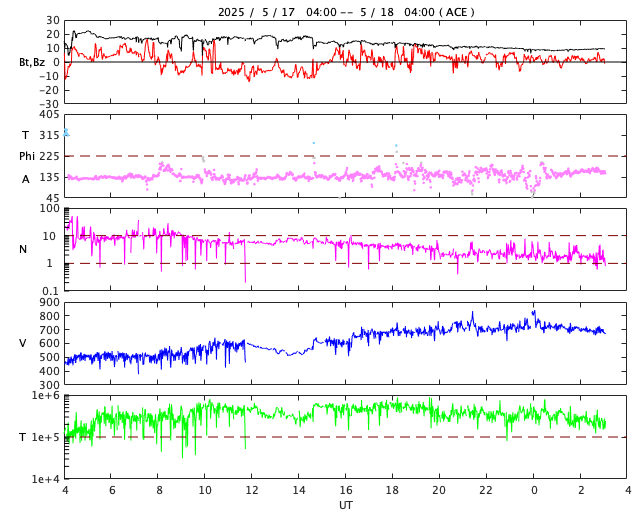Click the "14" hour tick on the UT axis

click(299, 490)
